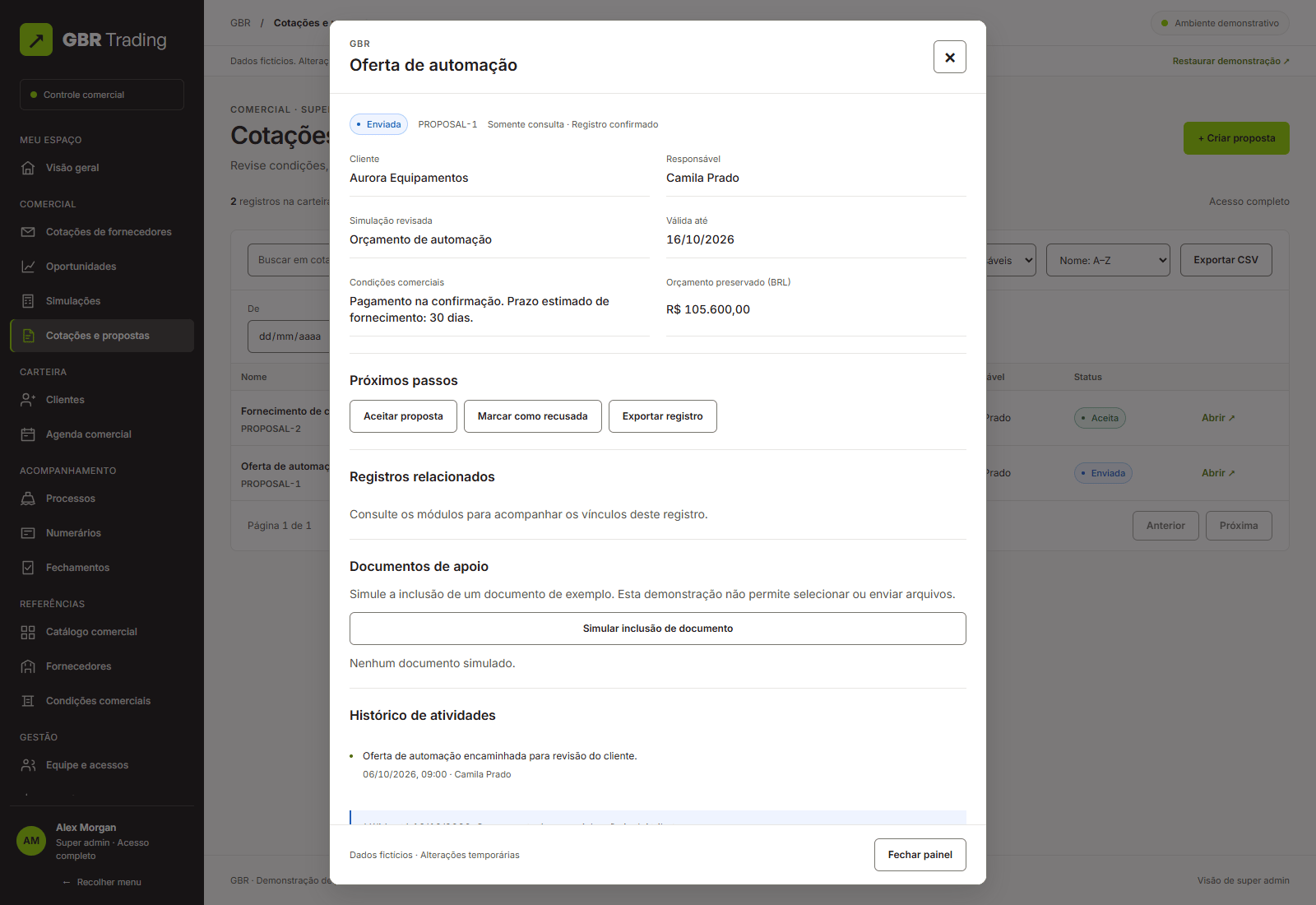Click the Catálogo comercial grid icon
The width and height of the screenshot is (1316, 905).
[x=28, y=632]
